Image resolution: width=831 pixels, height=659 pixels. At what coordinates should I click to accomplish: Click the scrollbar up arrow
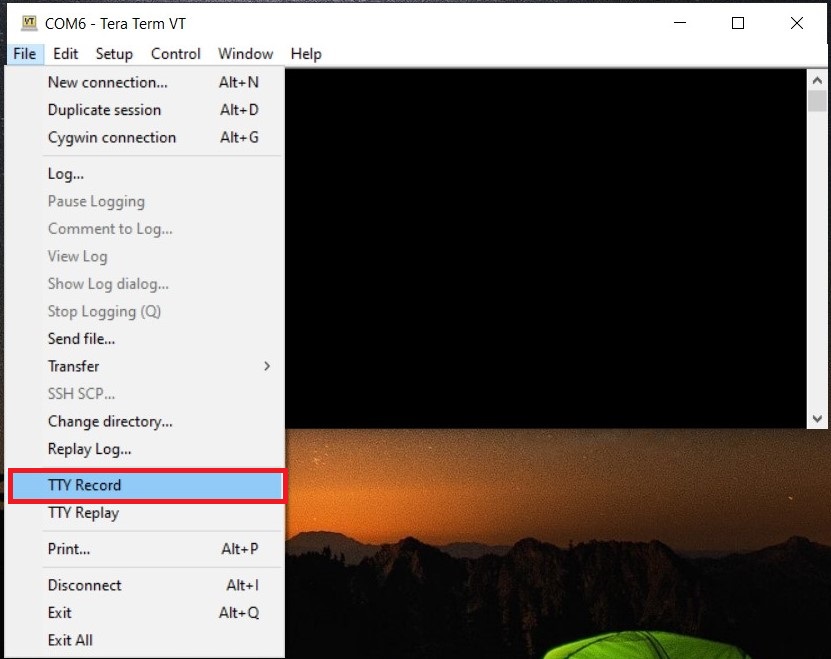(x=817, y=77)
